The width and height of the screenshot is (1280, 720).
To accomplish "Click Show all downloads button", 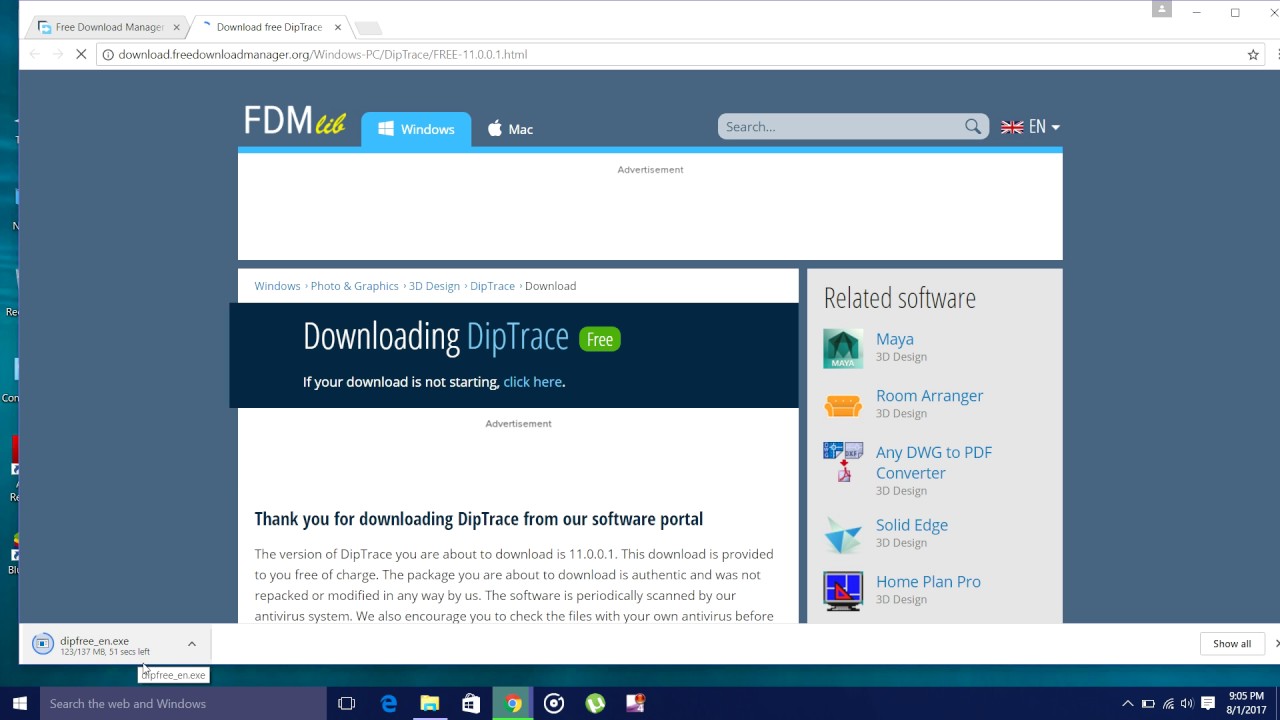I will click(1231, 644).
